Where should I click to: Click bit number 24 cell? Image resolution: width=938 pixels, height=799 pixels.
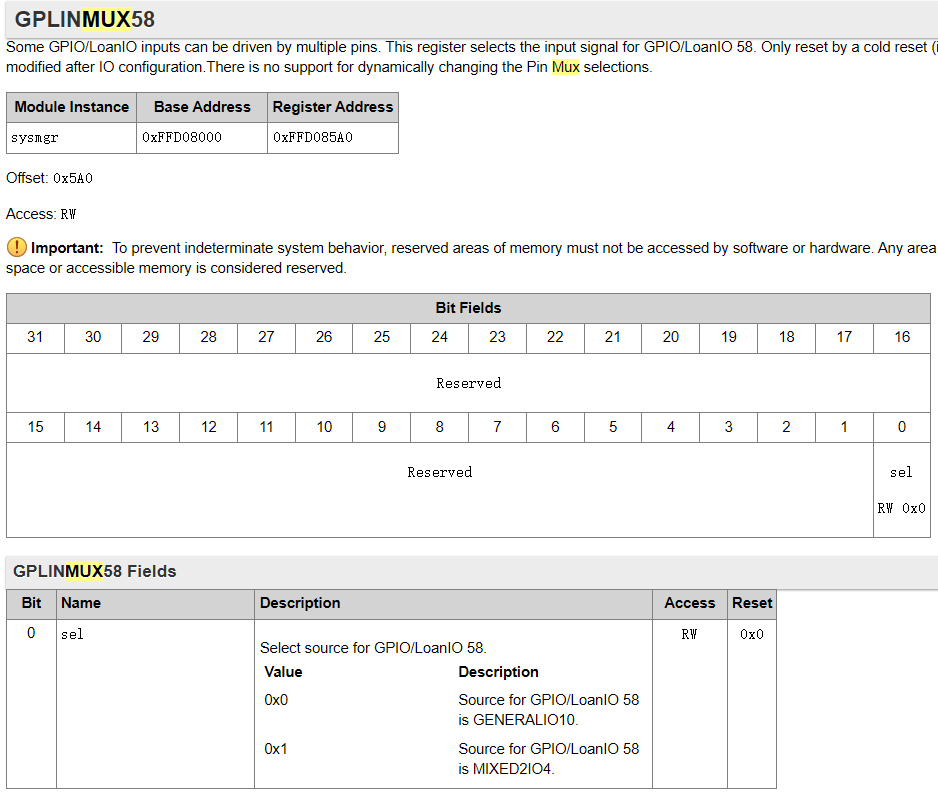pos(440,337)
